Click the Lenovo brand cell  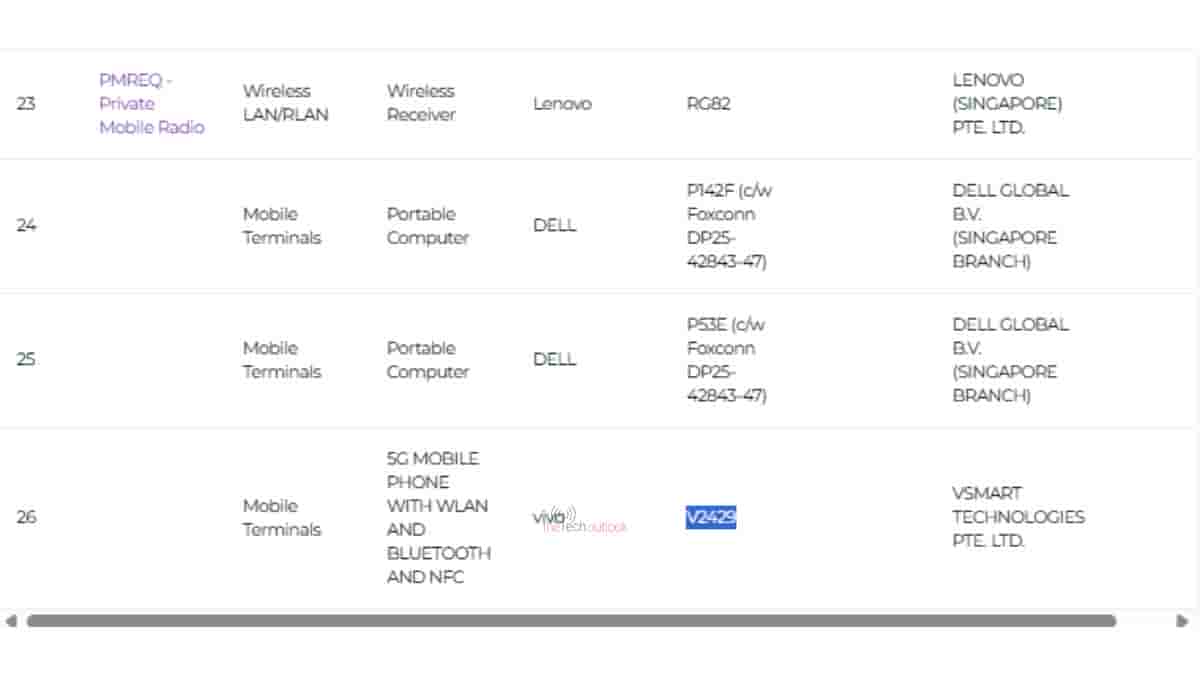(562, 103)
